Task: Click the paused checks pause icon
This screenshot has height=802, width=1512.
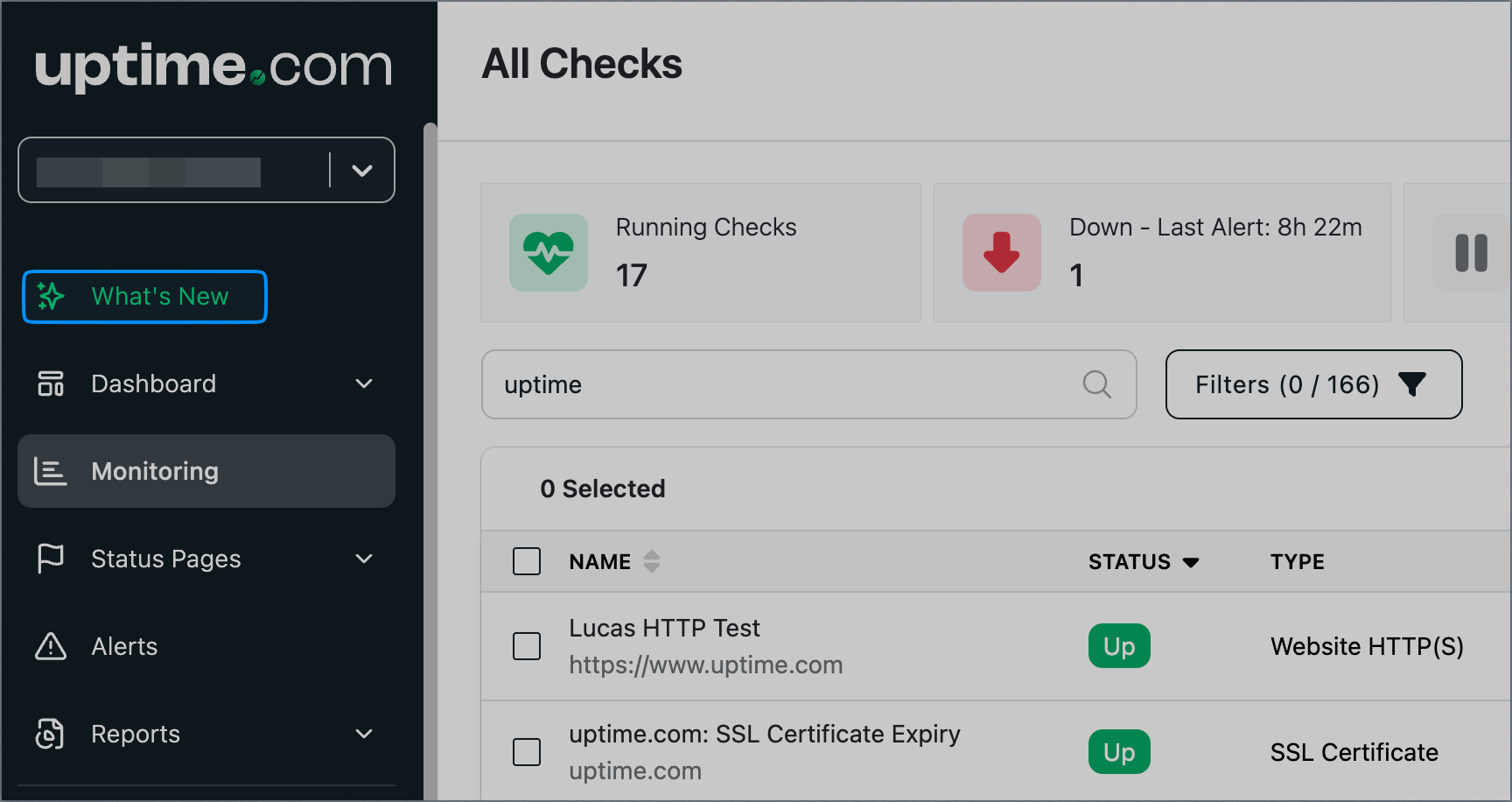Action: [1472, 252]
